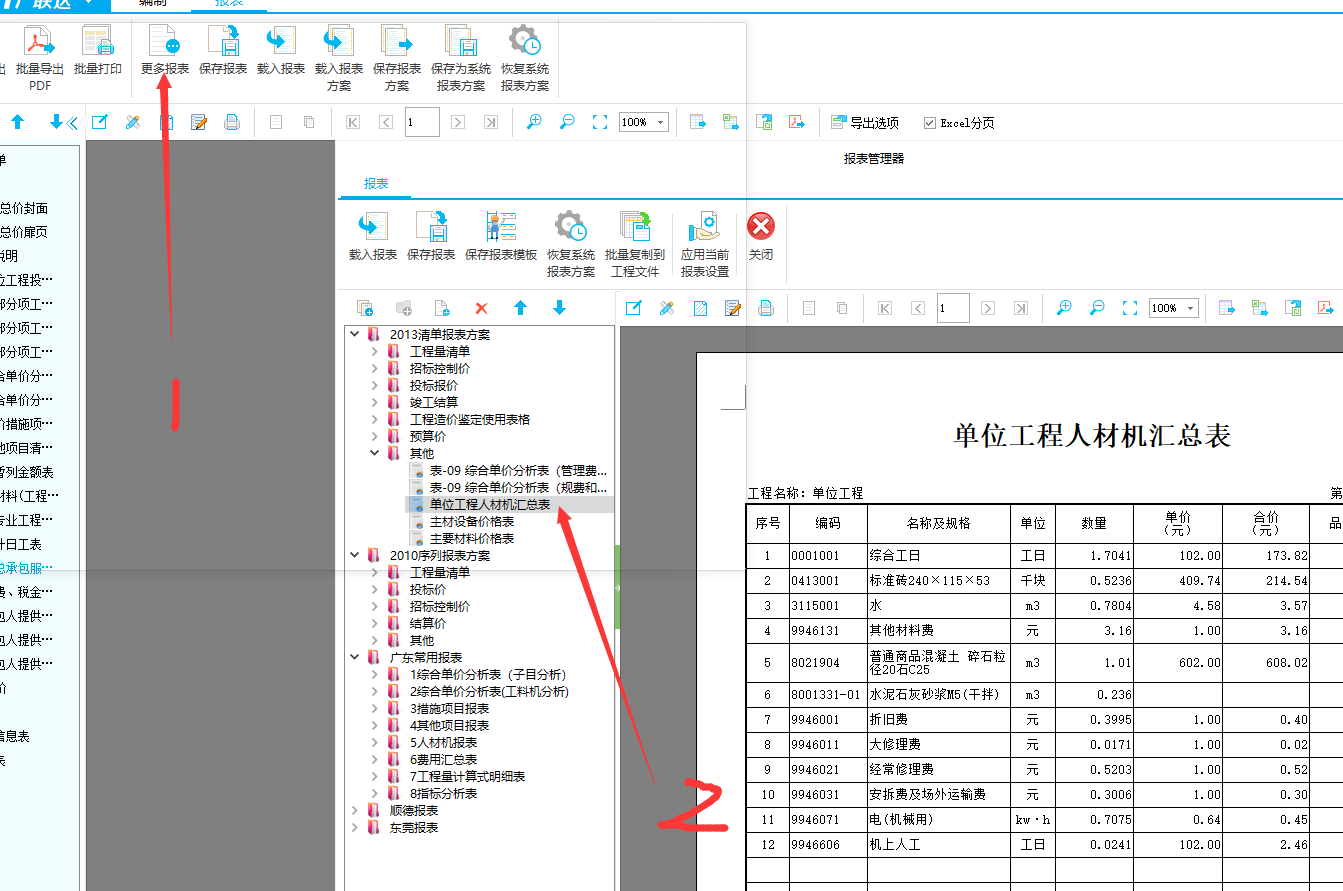Viewport: 1343px width, 891px height.
Task: Click 结算价 under 2010序列报表方案
Action: tap(428, 623)
